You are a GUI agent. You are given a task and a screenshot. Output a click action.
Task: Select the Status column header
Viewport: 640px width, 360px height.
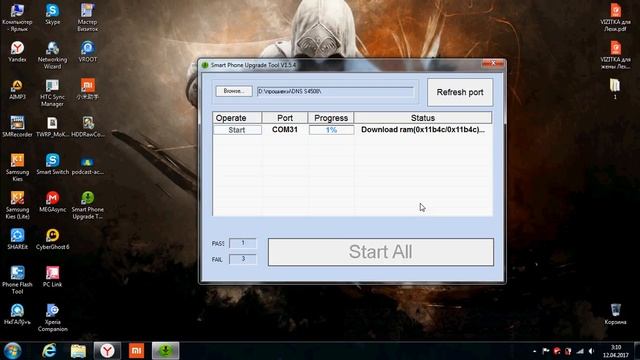tap(423, 118)
